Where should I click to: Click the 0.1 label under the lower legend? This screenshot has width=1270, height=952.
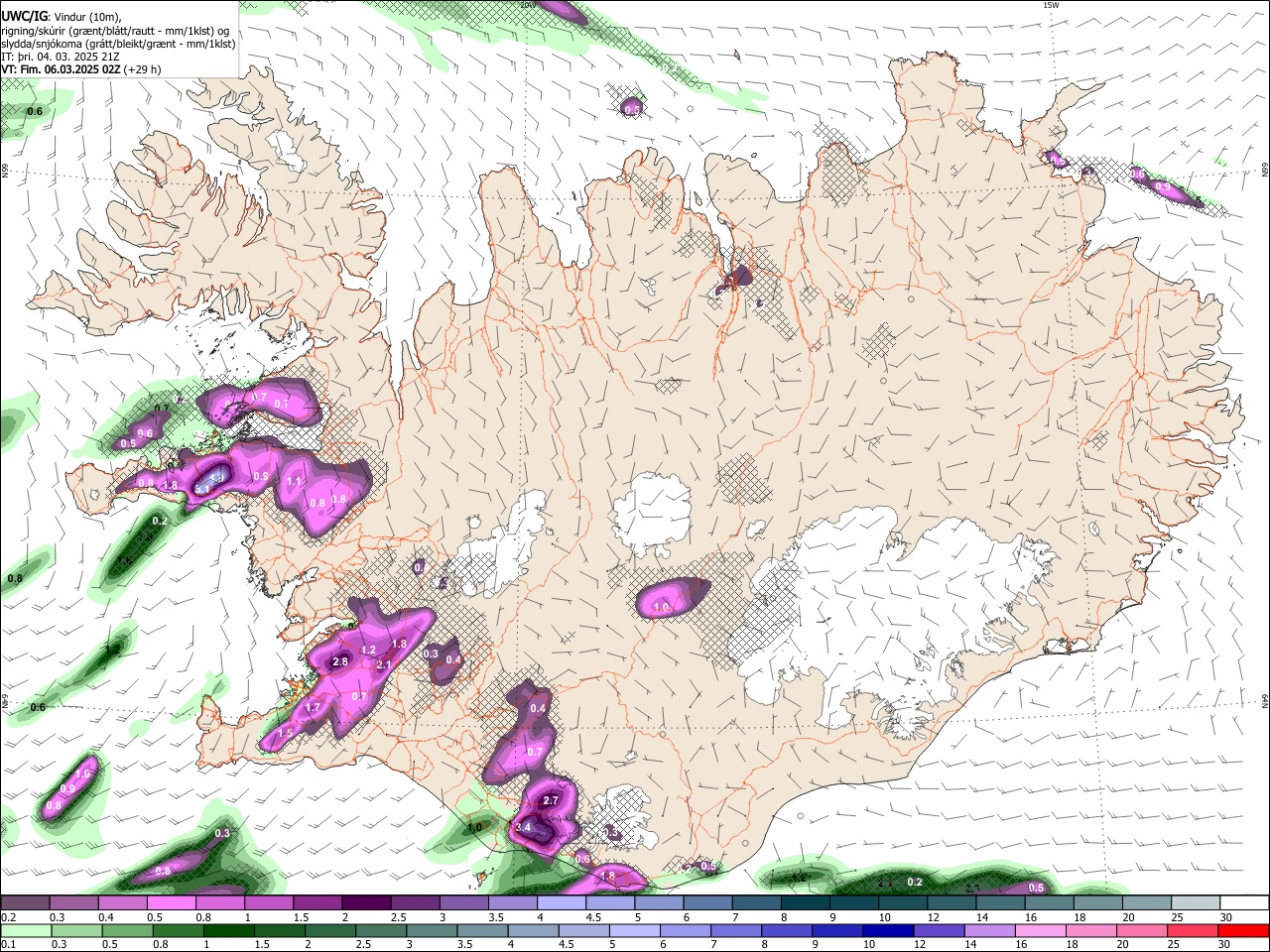pyautogui.click(x=8, y=944)
